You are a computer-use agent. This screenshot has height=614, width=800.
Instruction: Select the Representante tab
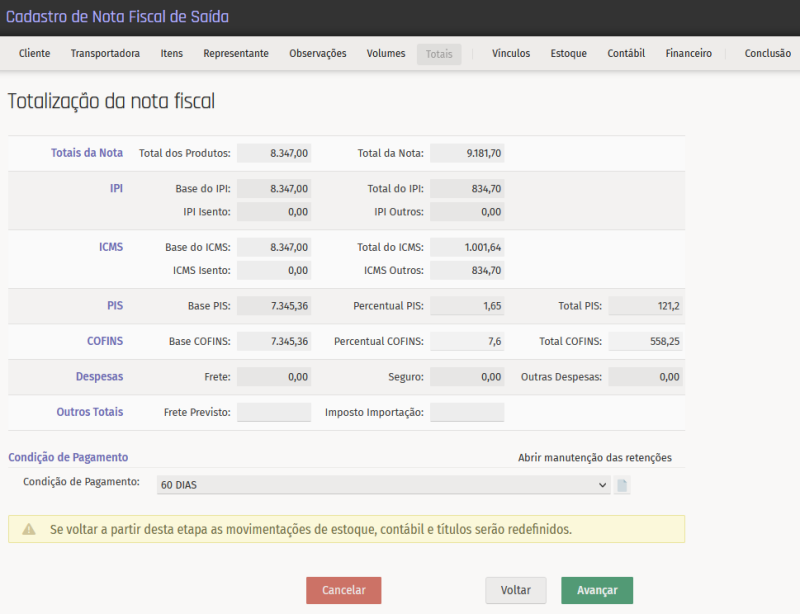(236, 54)
